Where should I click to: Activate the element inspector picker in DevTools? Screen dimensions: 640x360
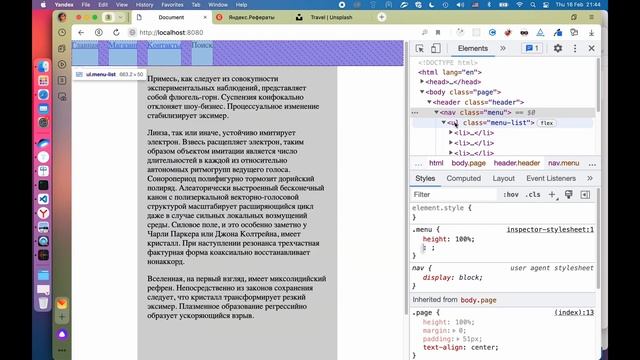tap(420, 48)
